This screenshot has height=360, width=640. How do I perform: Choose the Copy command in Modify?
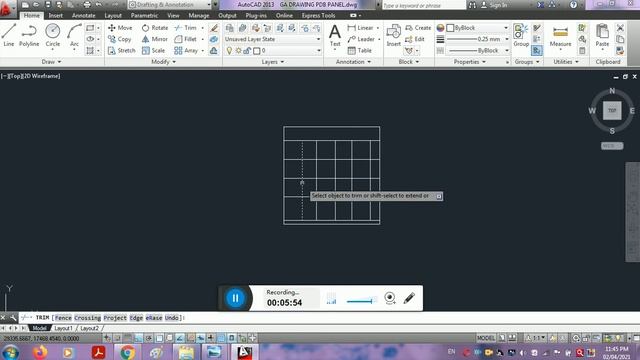tap(120, 39)
